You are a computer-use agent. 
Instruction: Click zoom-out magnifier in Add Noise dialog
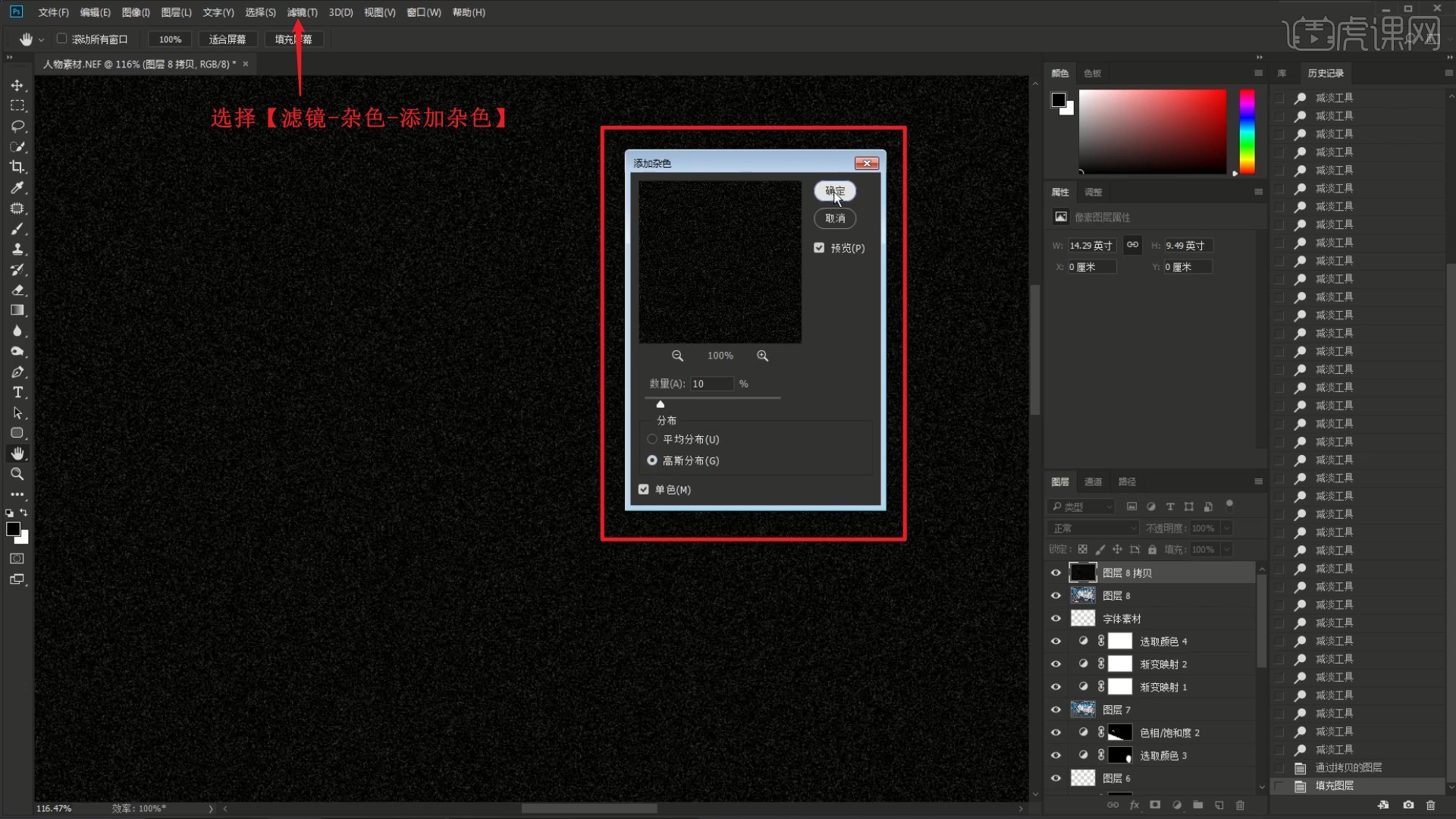coord(677,356)
